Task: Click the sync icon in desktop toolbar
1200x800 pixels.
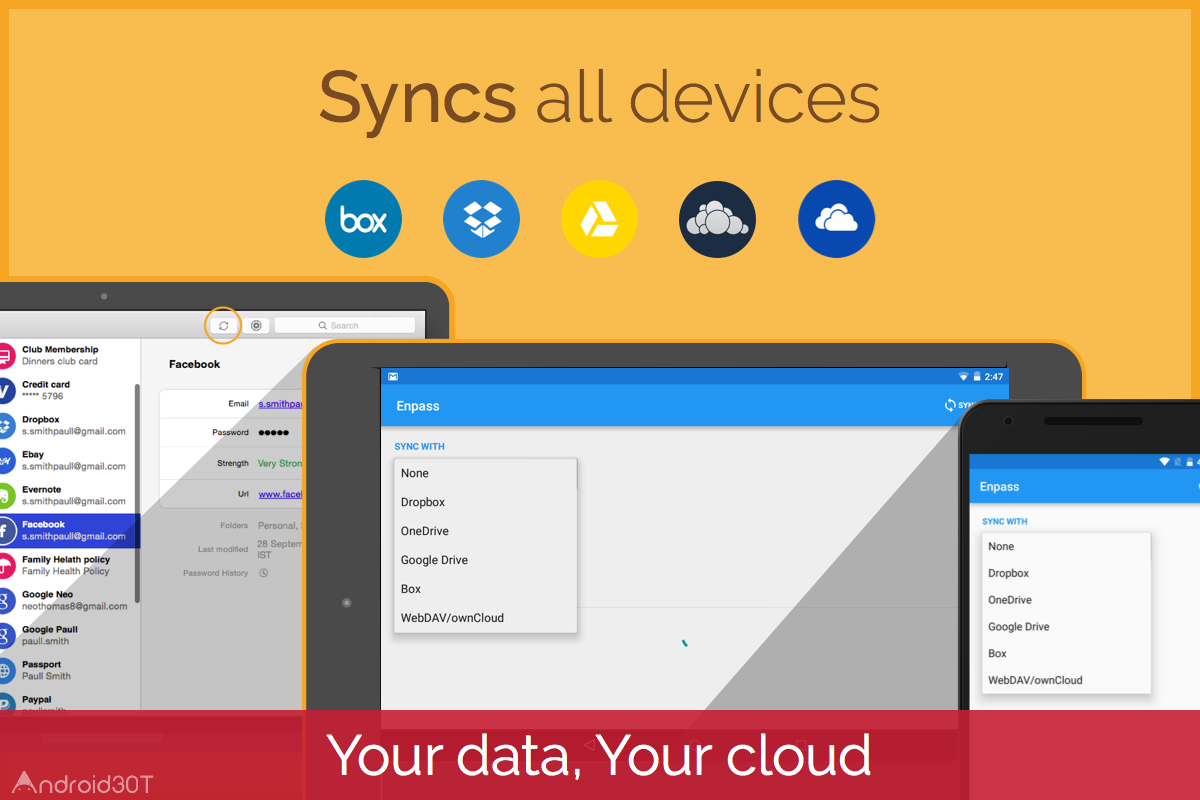Action: click(x=223, y=325)
